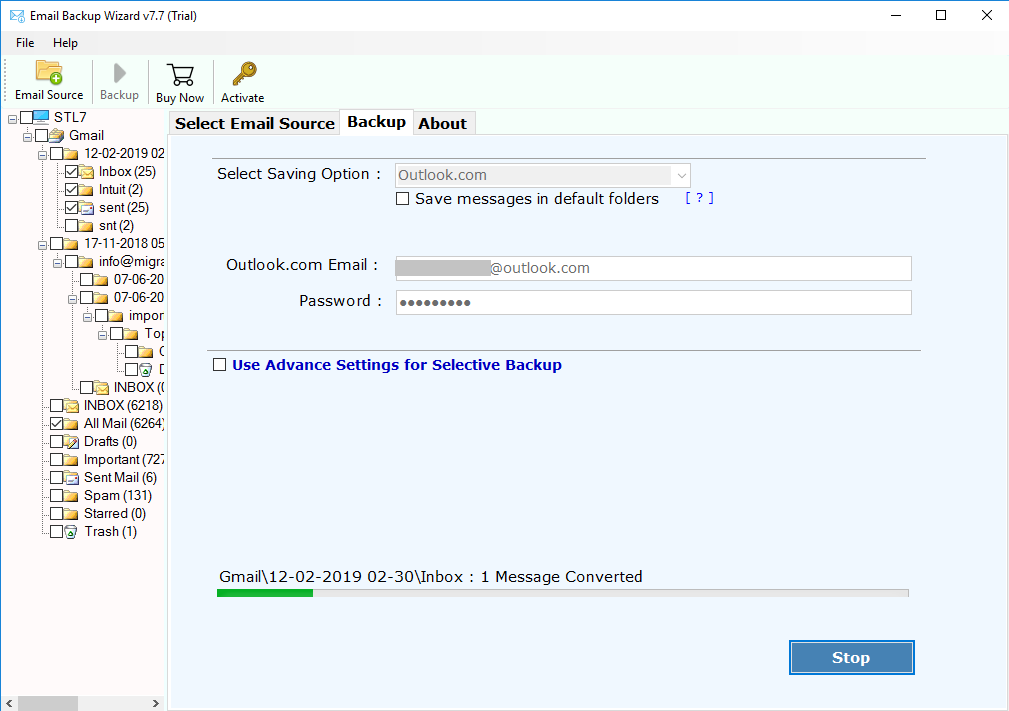Viewport: 1009px width, 711px height.
Task: Check the Trash (1) checkbox
Action: pyautogui.click(x=56, y=531)
